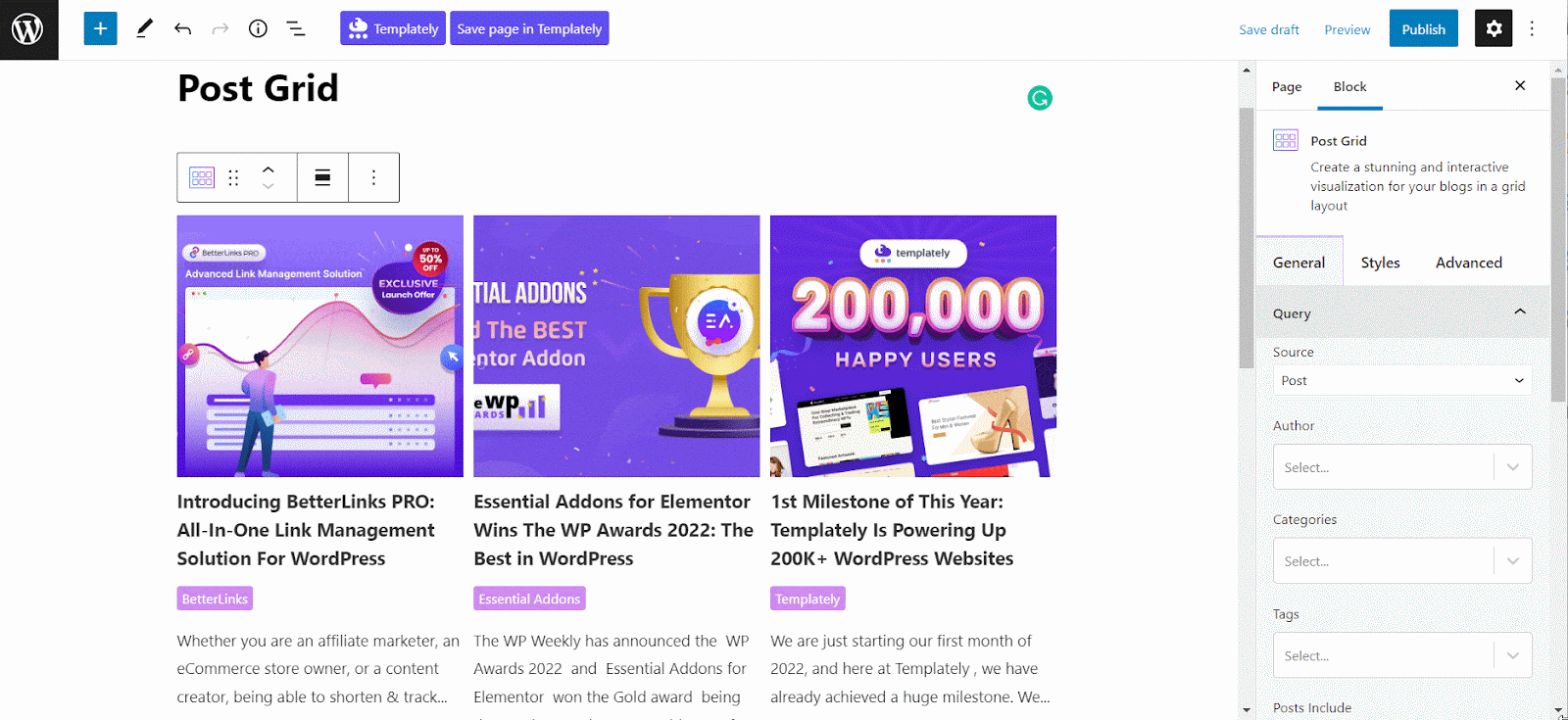This screenshot has width=1568, height=720.
Task: Open the block toolbar's three-dot options
Action: (x=373, y=177)
